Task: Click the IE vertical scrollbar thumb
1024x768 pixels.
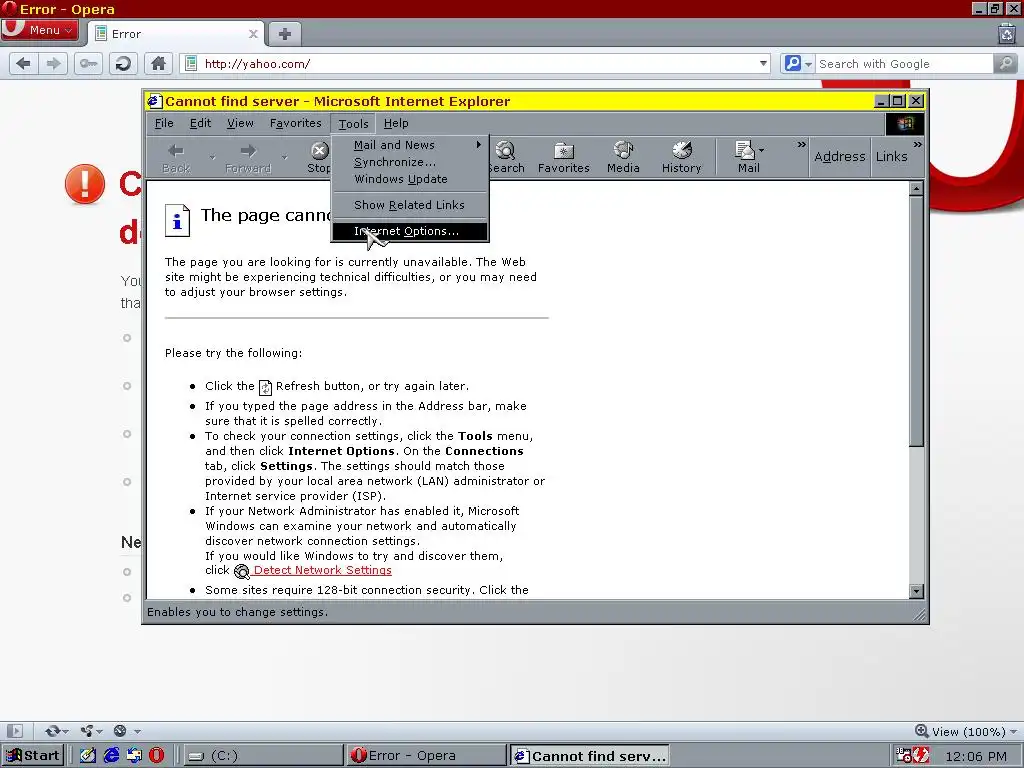Action: pyautogui.click(x=916, y=321)
